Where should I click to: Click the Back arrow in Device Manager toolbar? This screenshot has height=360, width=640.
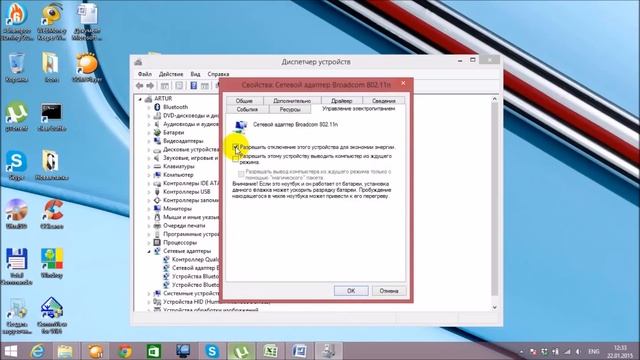point(140,86)
